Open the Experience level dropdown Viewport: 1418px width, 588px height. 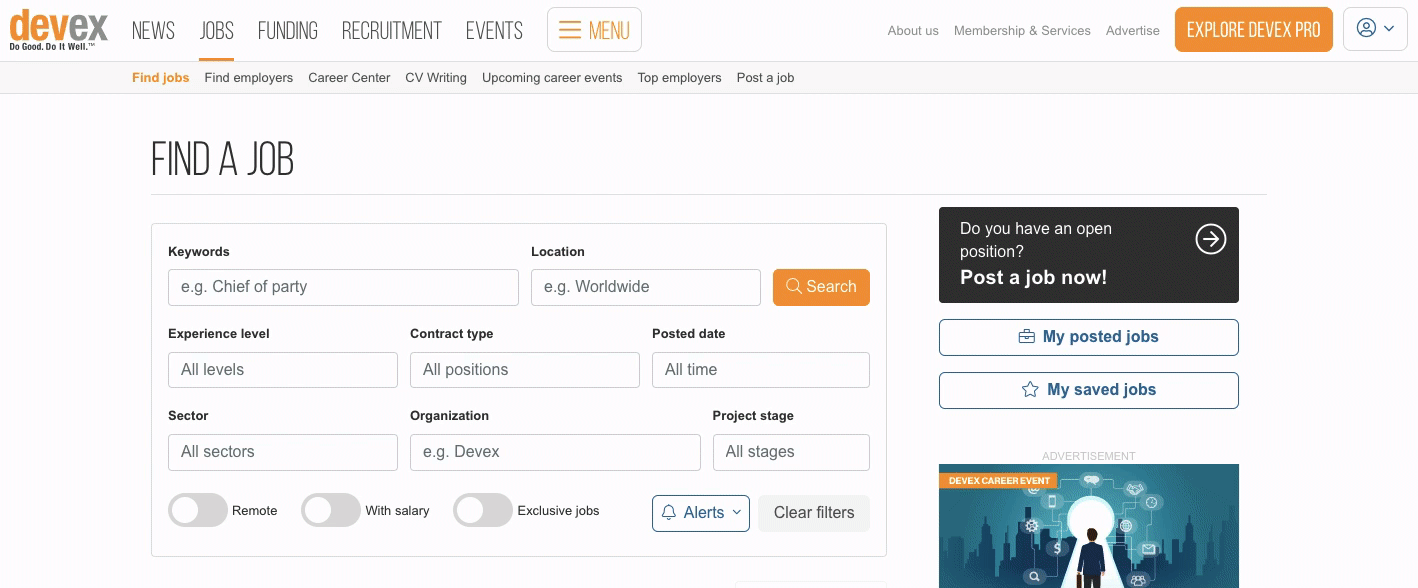(x=283, y=370)
